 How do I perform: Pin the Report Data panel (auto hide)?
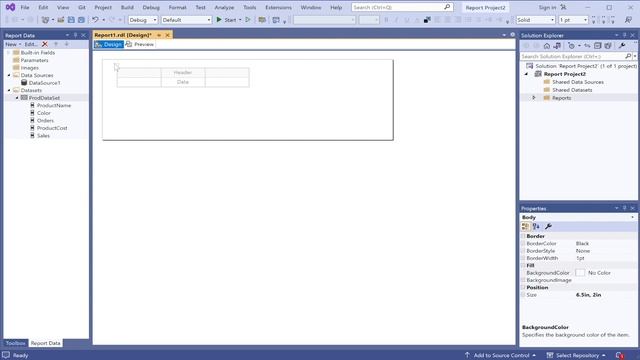(76, 35)
